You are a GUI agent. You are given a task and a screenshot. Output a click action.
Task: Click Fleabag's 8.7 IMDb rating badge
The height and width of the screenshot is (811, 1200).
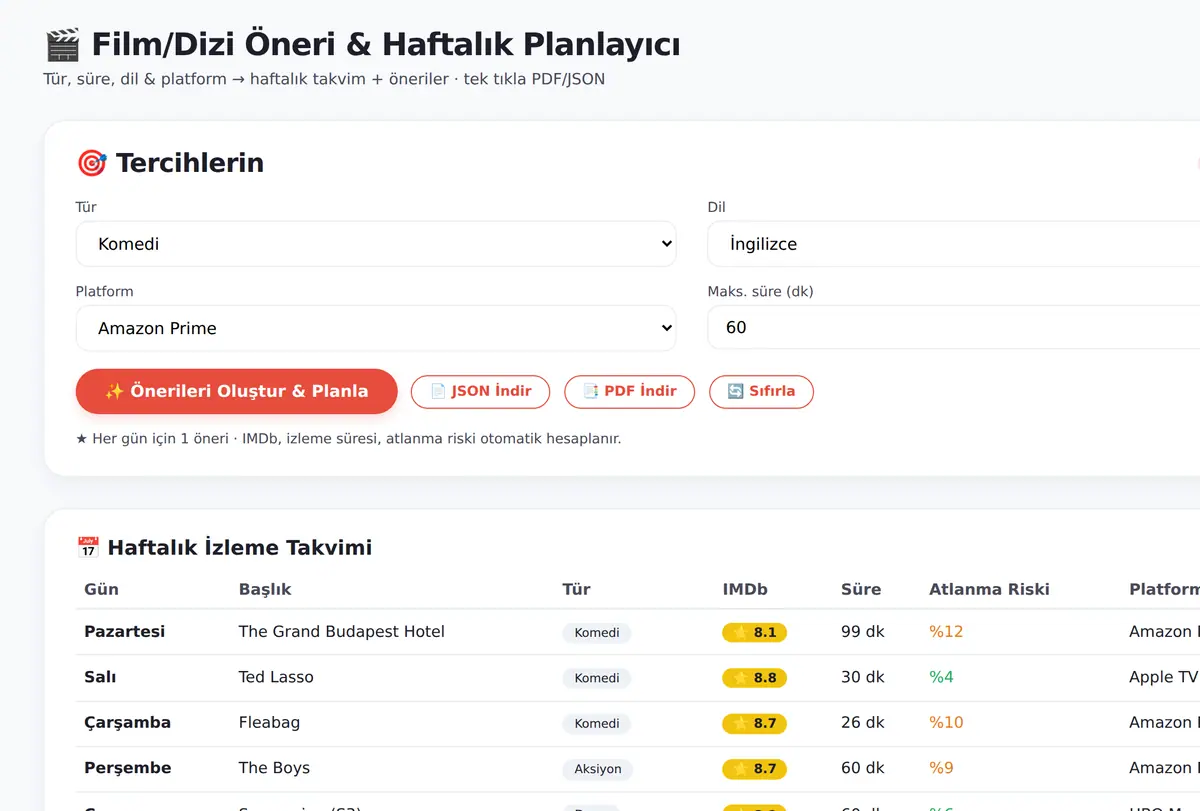[x=755, y=723]
